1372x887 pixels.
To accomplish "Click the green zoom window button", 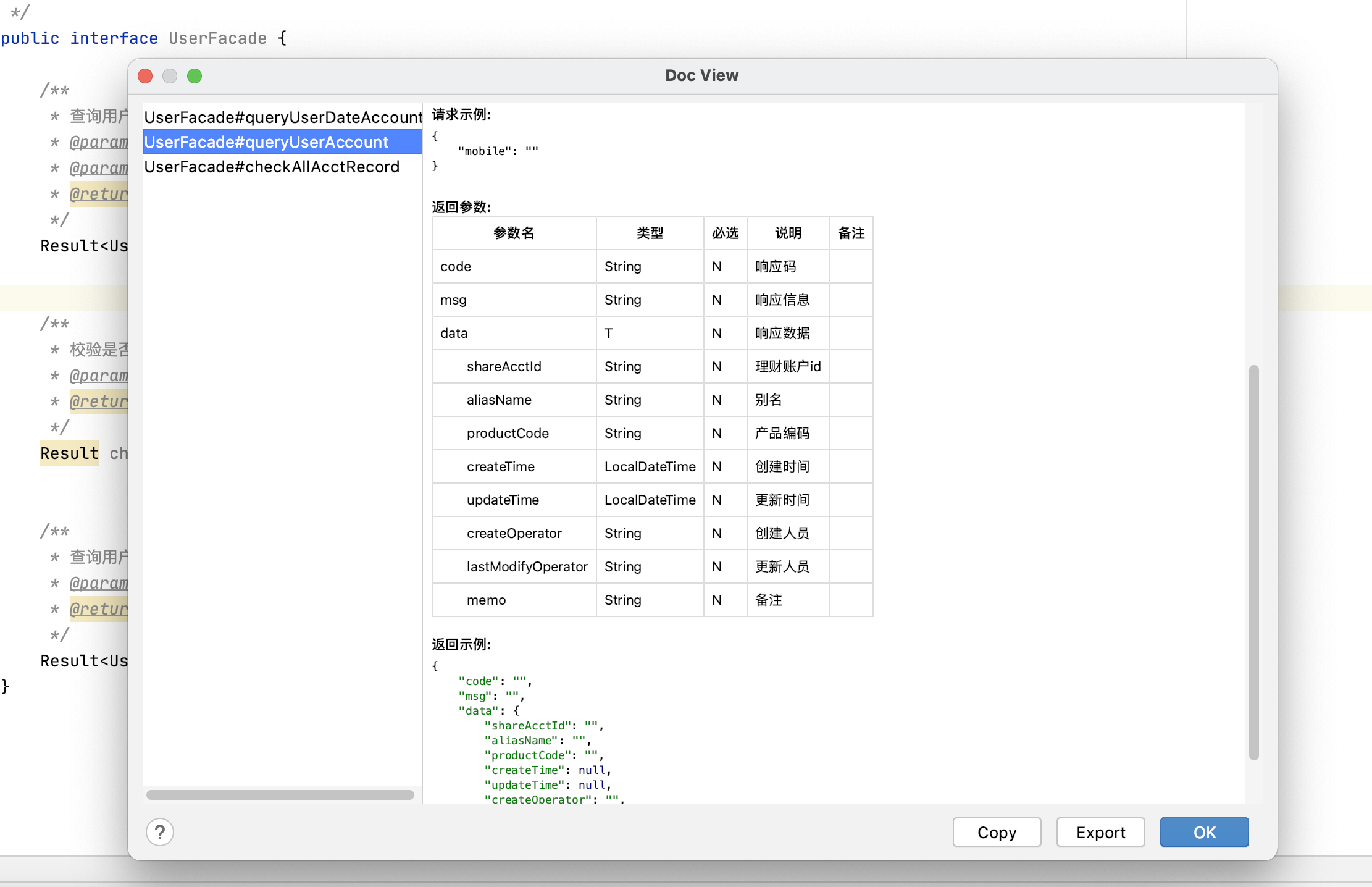I will (x=195, y=76).
